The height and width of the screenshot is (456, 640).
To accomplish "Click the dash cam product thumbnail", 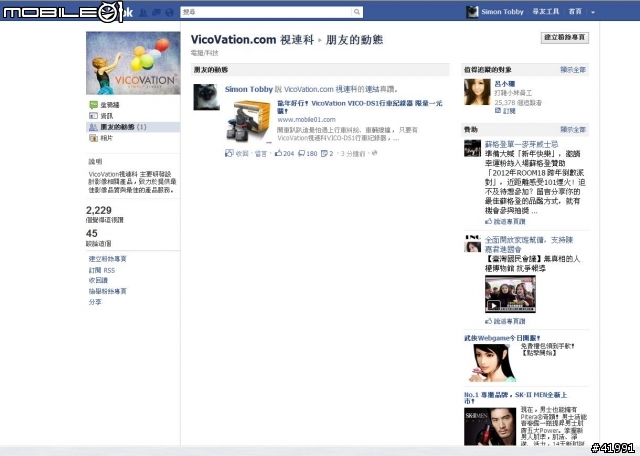I will click(x=248, y=121).
